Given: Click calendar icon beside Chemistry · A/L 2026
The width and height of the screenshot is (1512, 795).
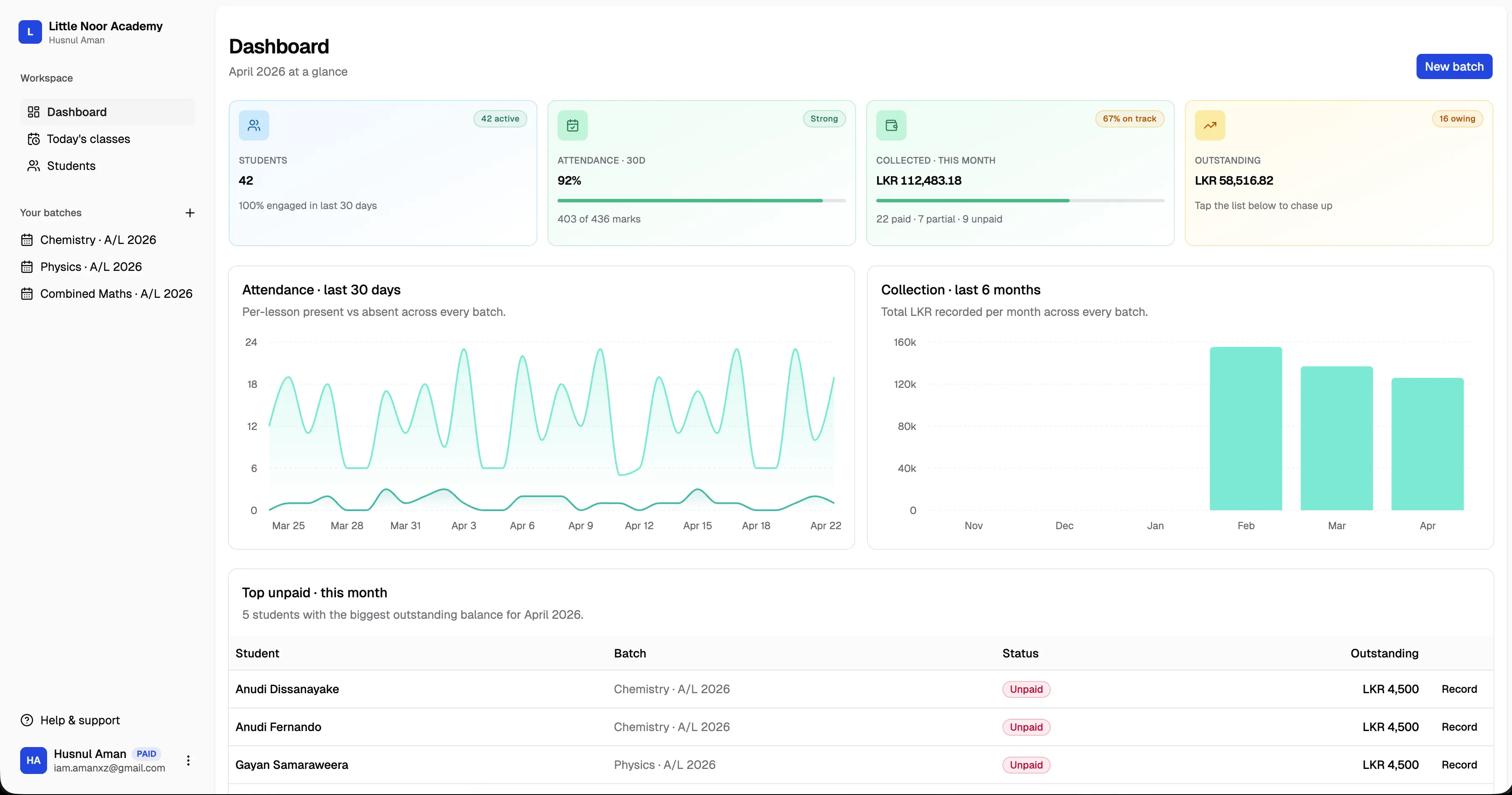Looking at the screenshot, I should [27, 240].
